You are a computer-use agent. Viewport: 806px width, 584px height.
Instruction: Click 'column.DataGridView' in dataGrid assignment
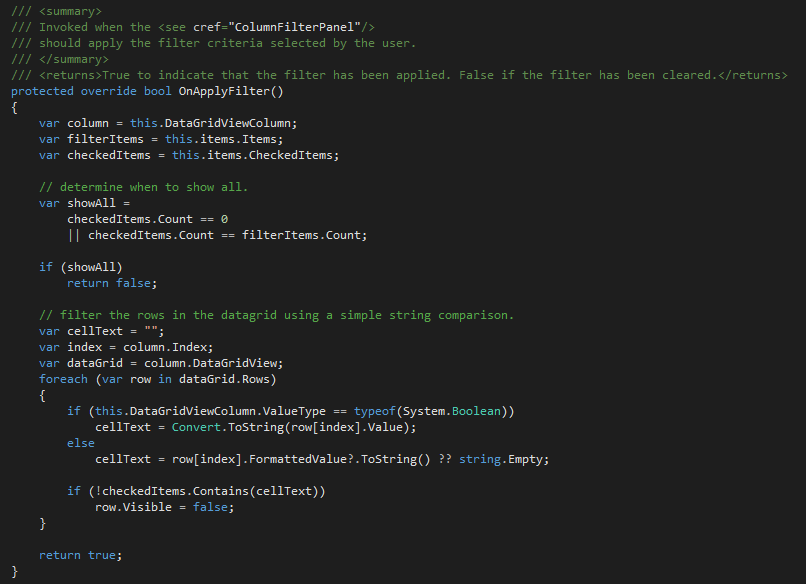[x=211, y=363]
